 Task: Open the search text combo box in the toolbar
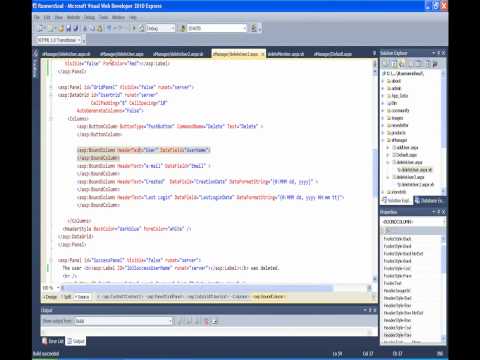pyautogui.click(x=217, y=28)
